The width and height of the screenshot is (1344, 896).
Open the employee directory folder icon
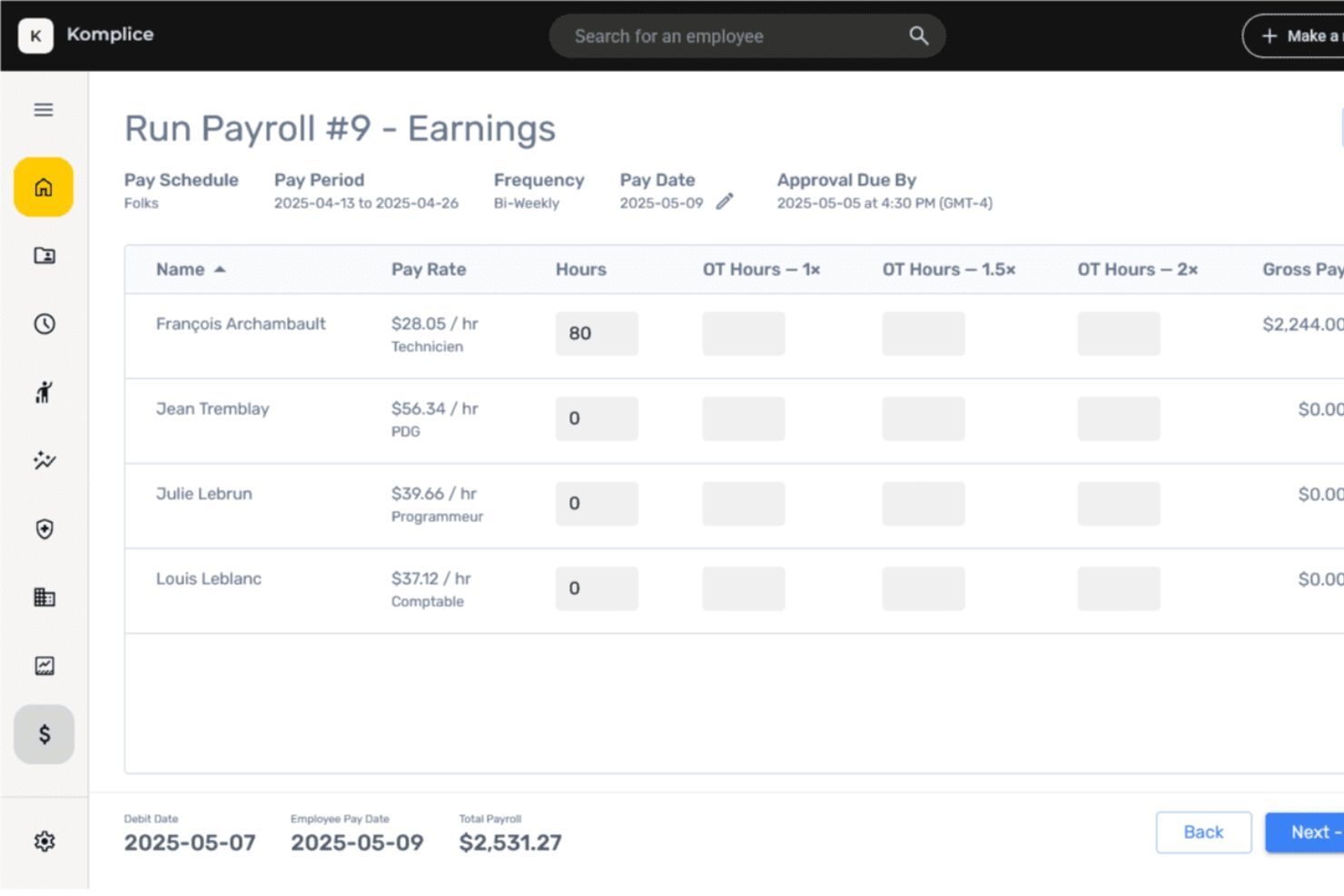tap(43, 256)
